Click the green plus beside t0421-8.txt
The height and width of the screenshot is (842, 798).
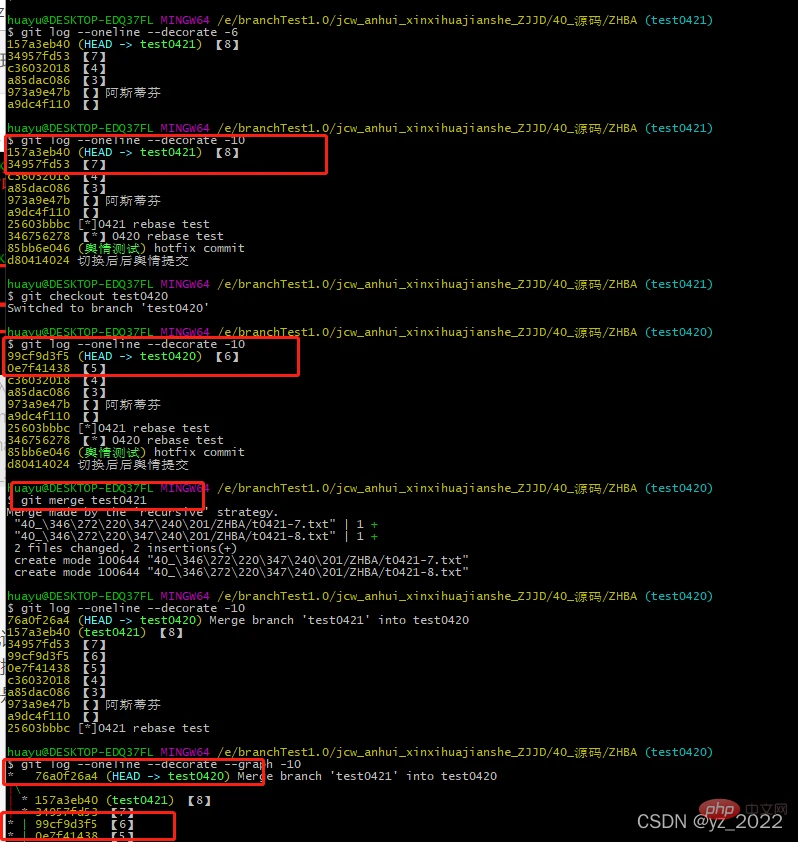pos(375,536)
